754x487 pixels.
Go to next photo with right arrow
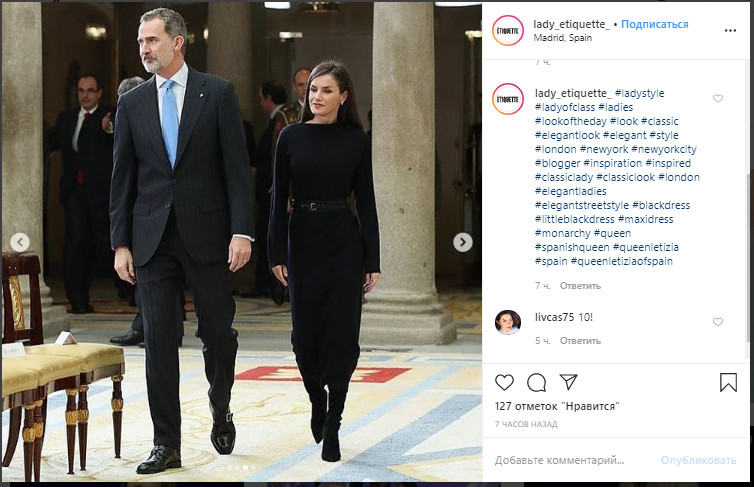[x=463, y=242]
